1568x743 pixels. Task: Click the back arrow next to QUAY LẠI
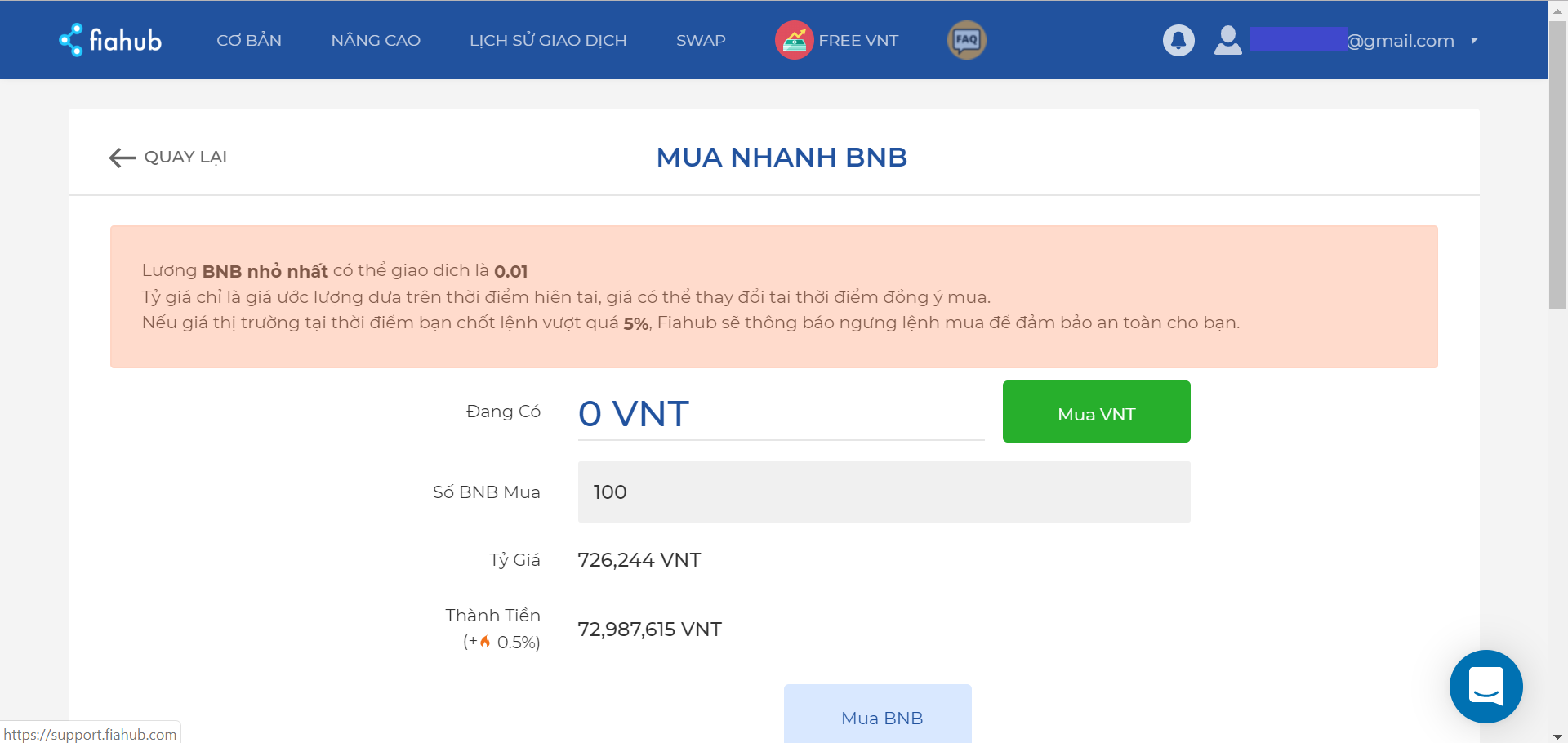point(122,158)
